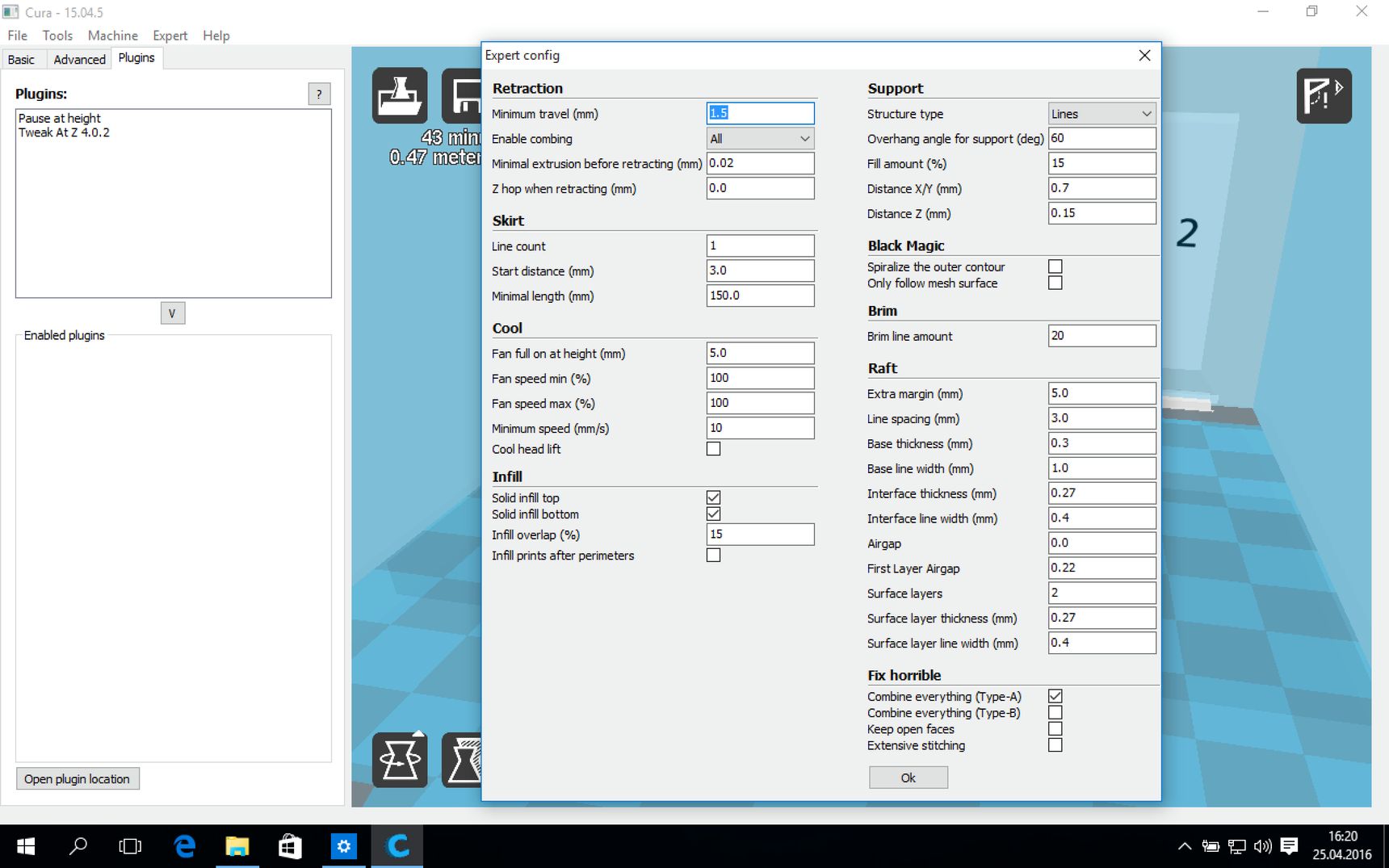Click Brim line amount field

coord(1102,336)
